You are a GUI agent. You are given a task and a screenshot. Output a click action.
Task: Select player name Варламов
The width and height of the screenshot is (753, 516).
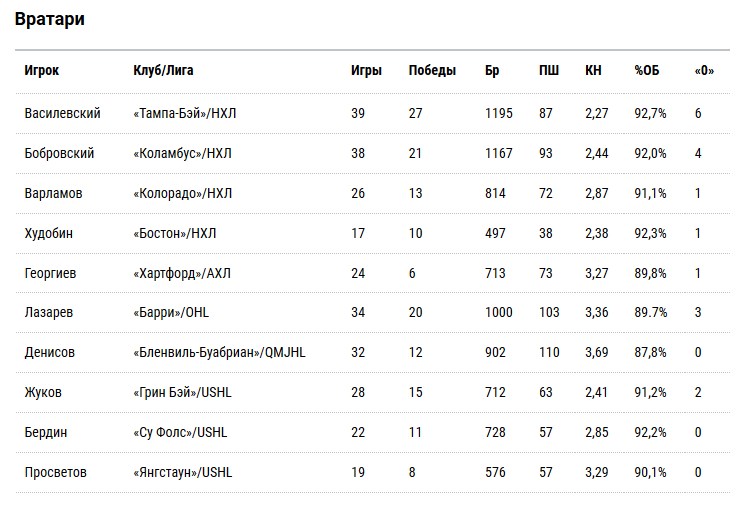(53, 193)
